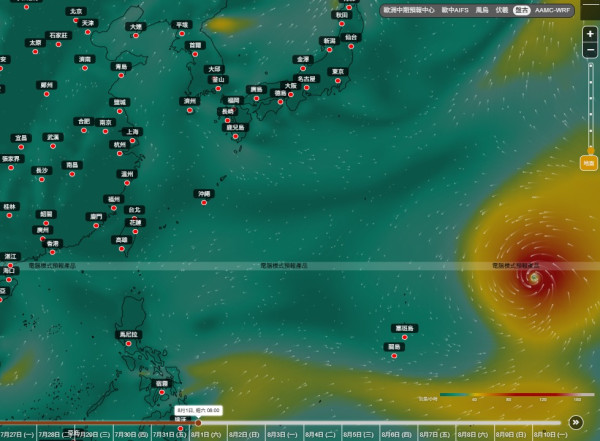
Task: Switch to the 風烏 model tab
Action: [482, 10]
